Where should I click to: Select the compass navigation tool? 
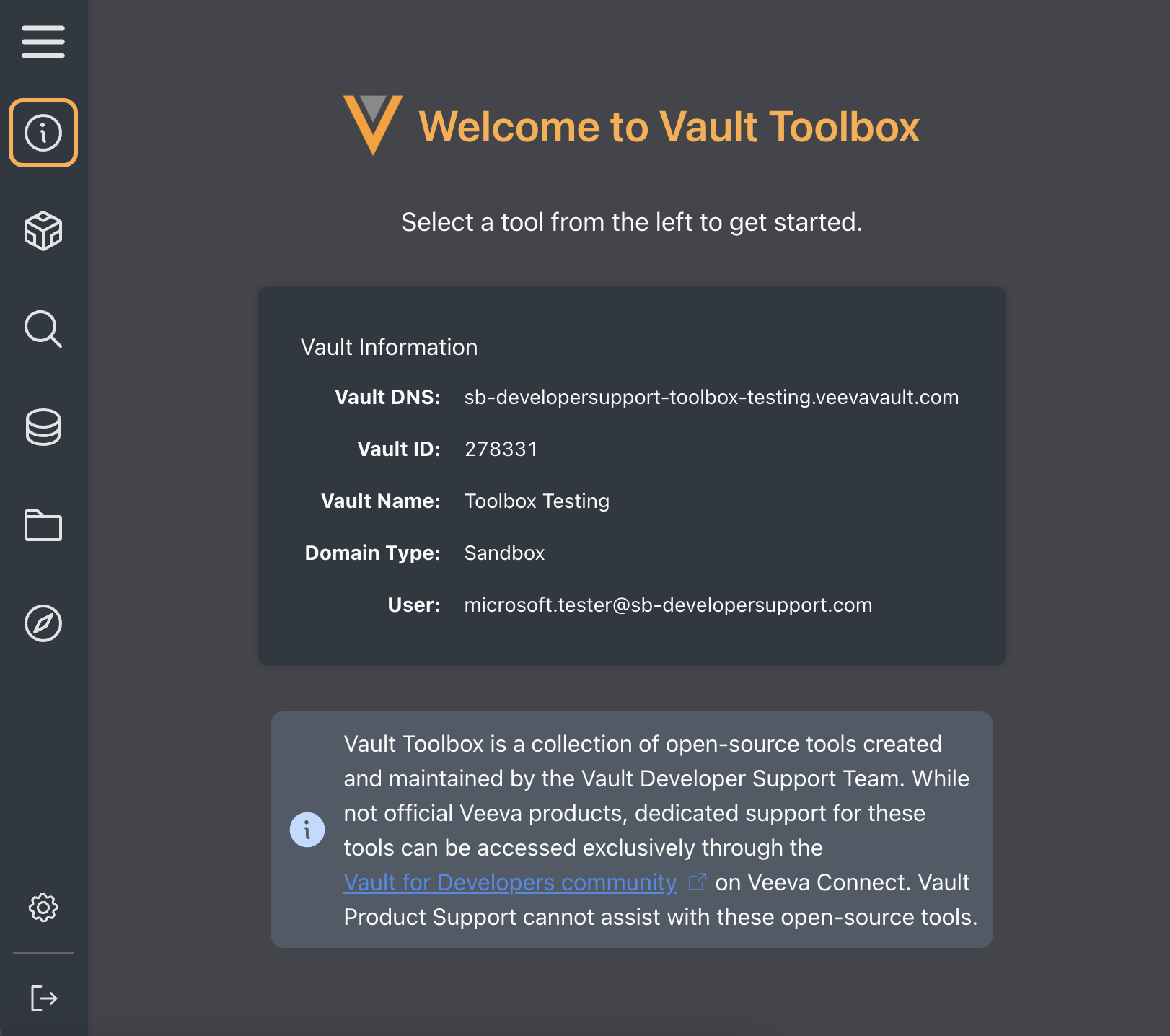[44, 625]
